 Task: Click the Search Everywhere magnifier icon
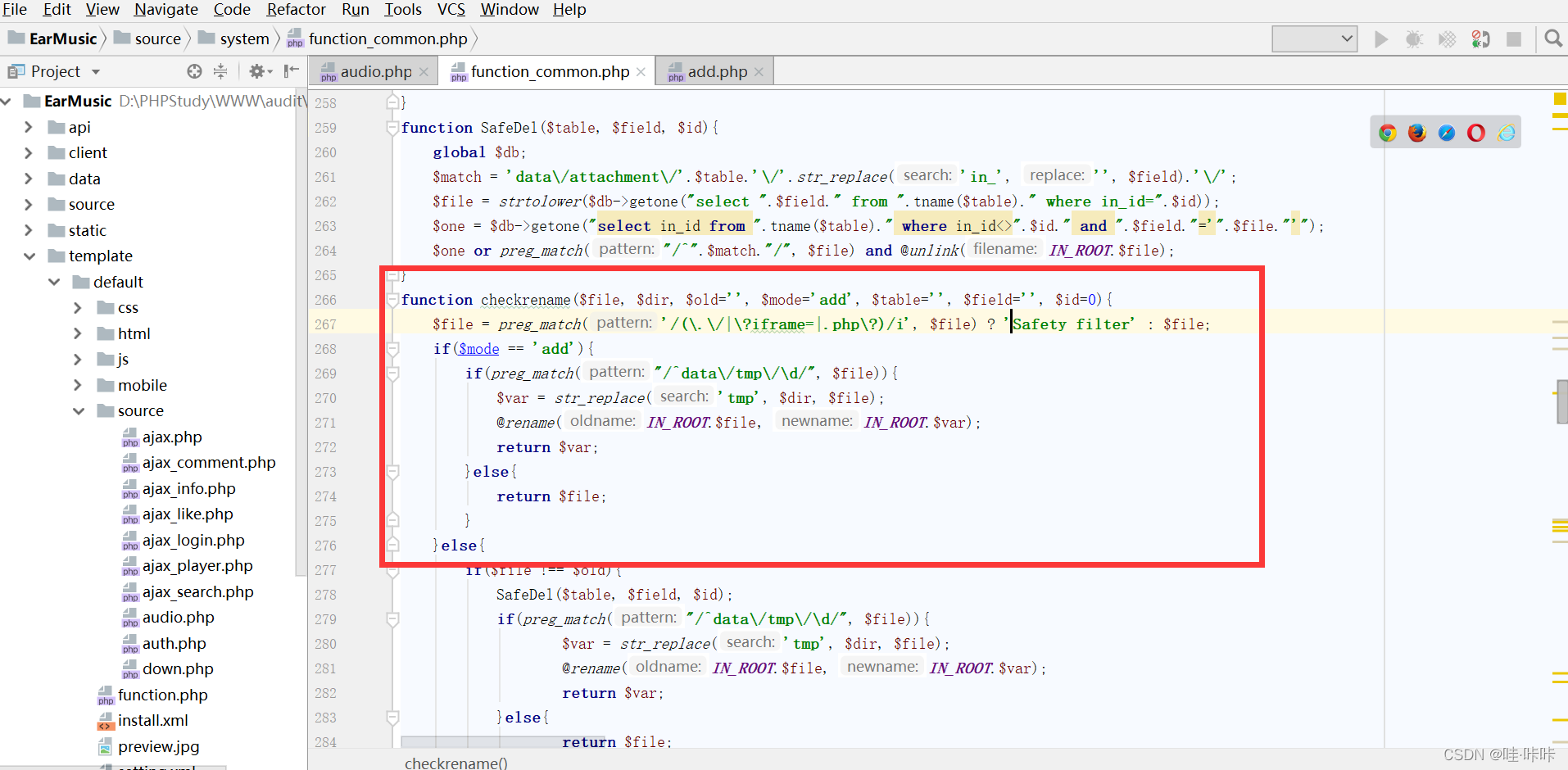click(1552, 38)
